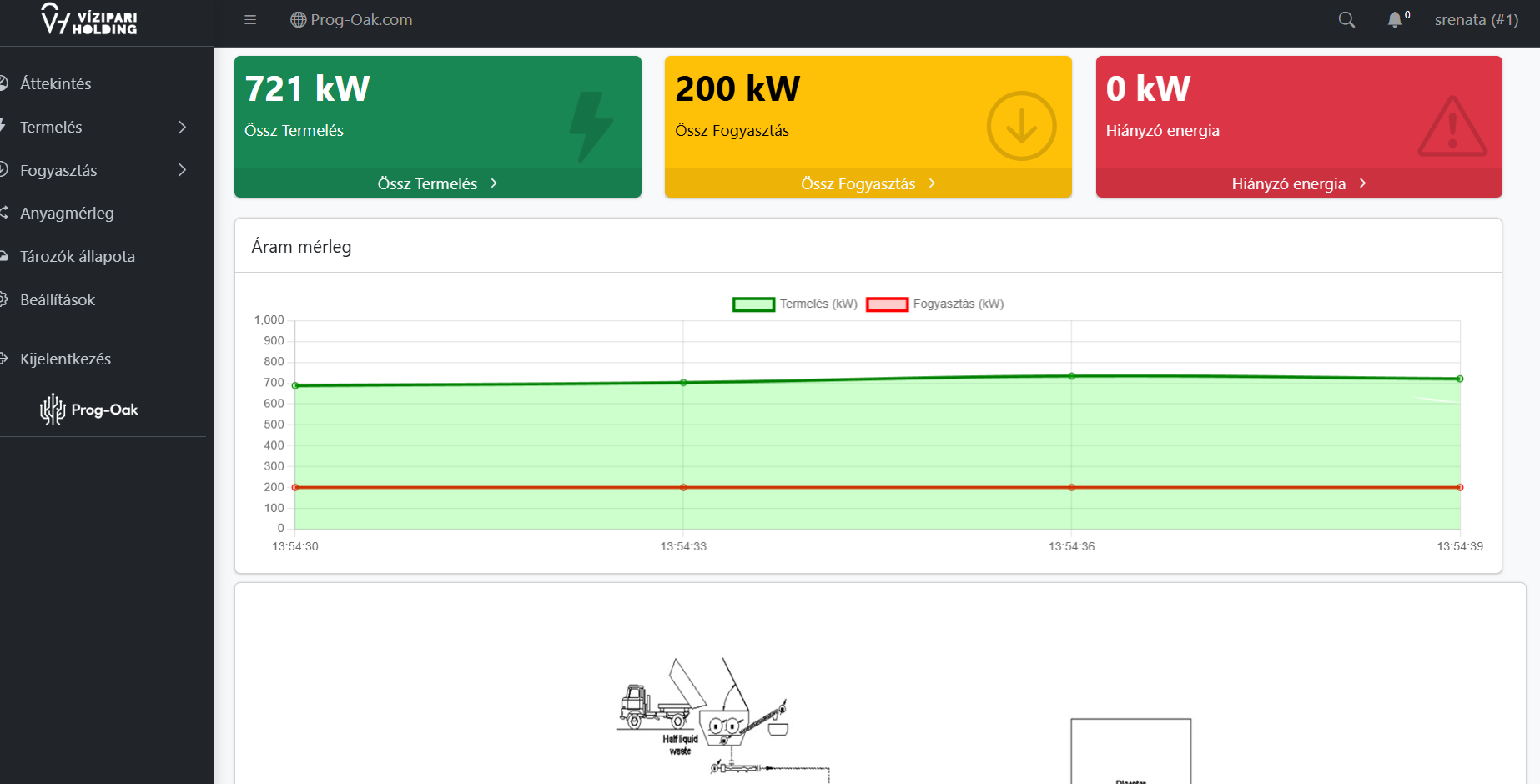
Task: Click the green Termelés legend color box
Action: (753, 304)
